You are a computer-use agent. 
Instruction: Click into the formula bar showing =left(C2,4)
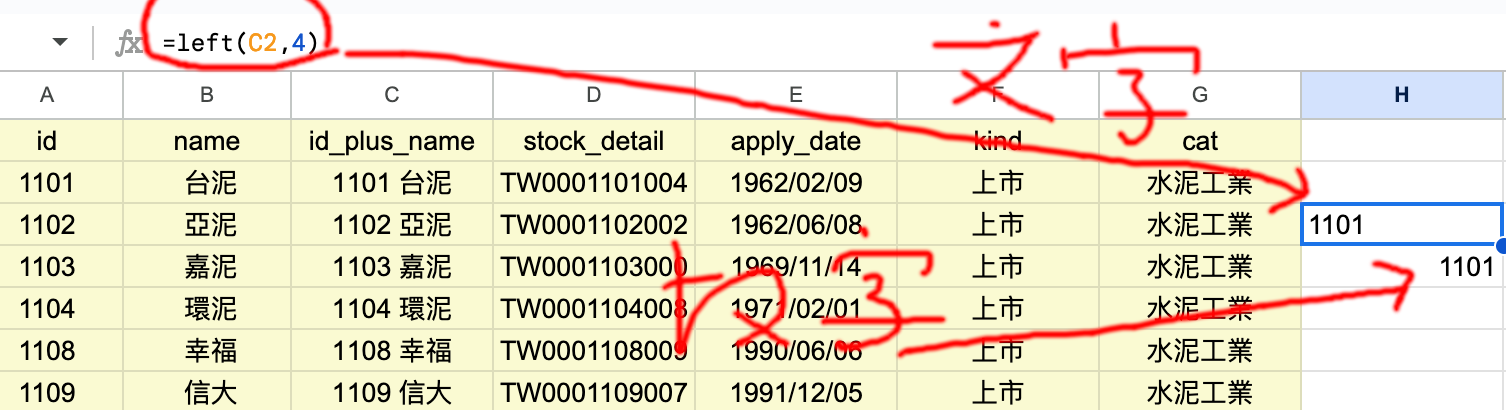click(700, 43)
